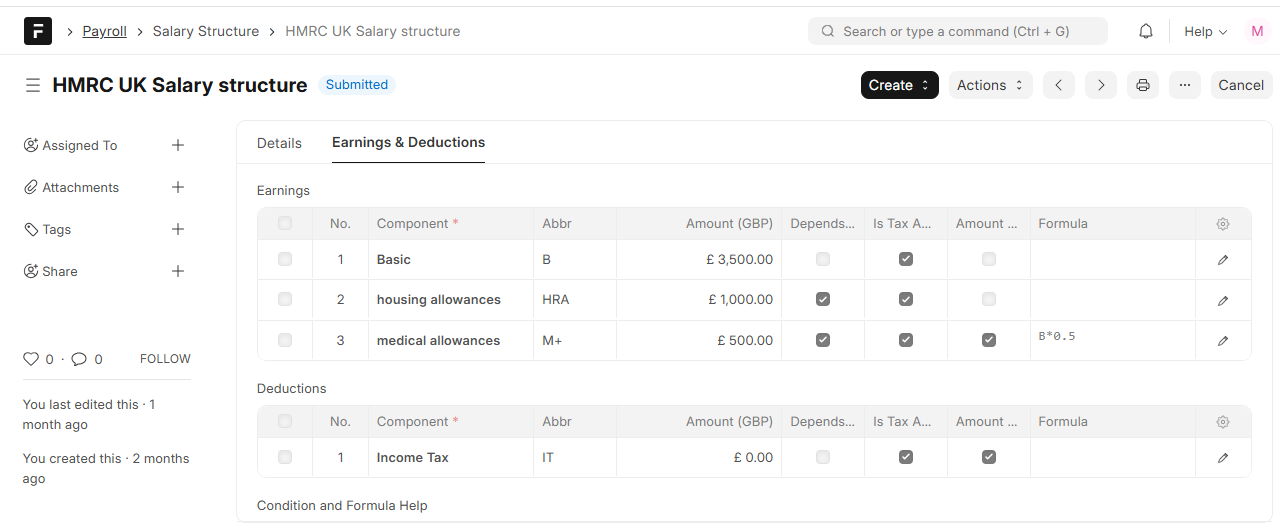This screenshot has height=530, width=1280.
Task: Select the Earnings & Deductions tab
Action: point(408,143)
